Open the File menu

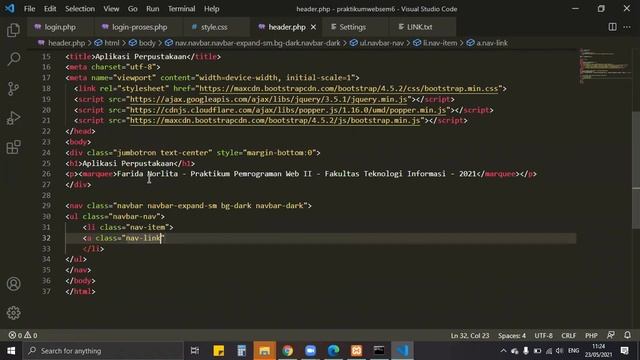(29, 9)
